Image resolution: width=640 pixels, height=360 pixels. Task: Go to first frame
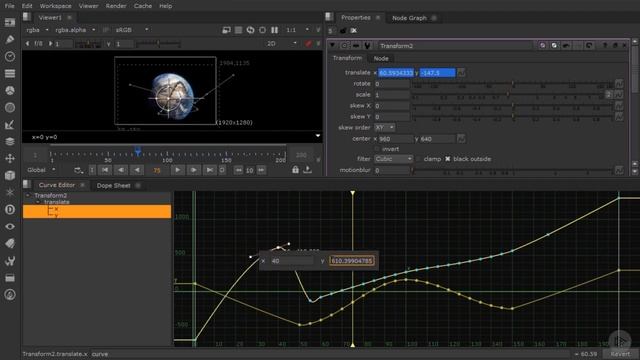pyautogui.click(x=105, y=170)
